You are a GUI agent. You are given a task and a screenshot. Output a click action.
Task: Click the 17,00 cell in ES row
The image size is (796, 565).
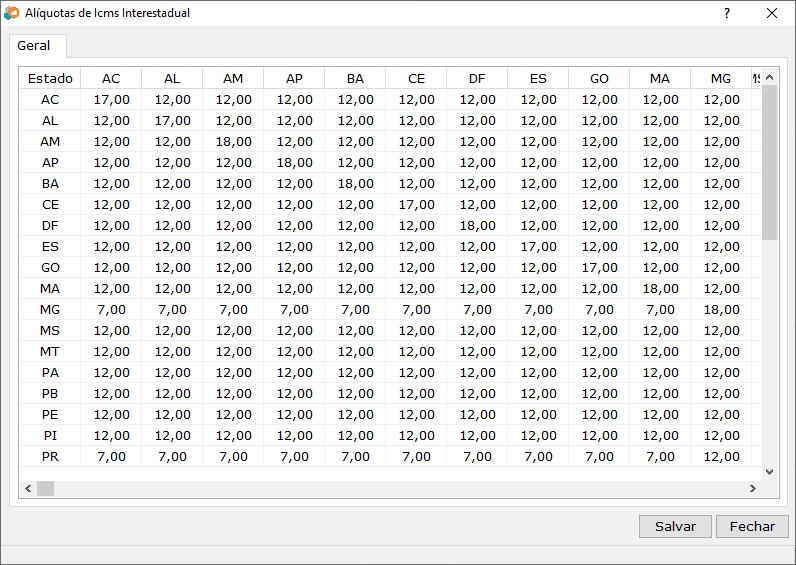click(x=538, y=247)
